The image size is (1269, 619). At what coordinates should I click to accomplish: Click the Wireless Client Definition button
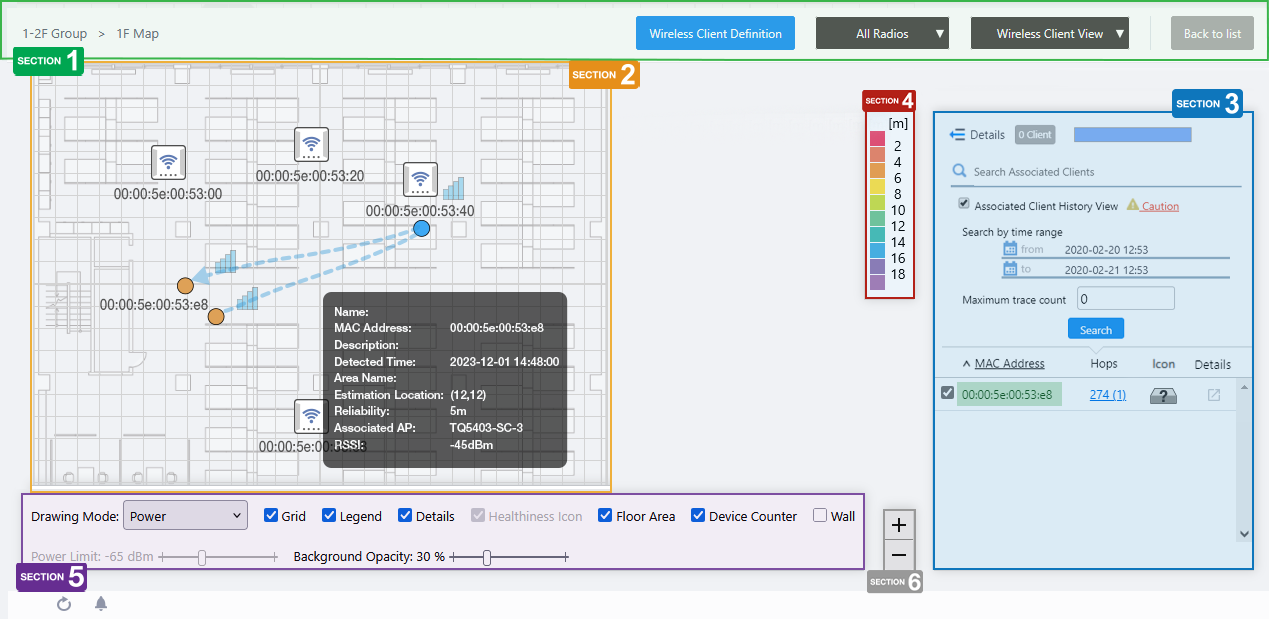tap(715, 34)
